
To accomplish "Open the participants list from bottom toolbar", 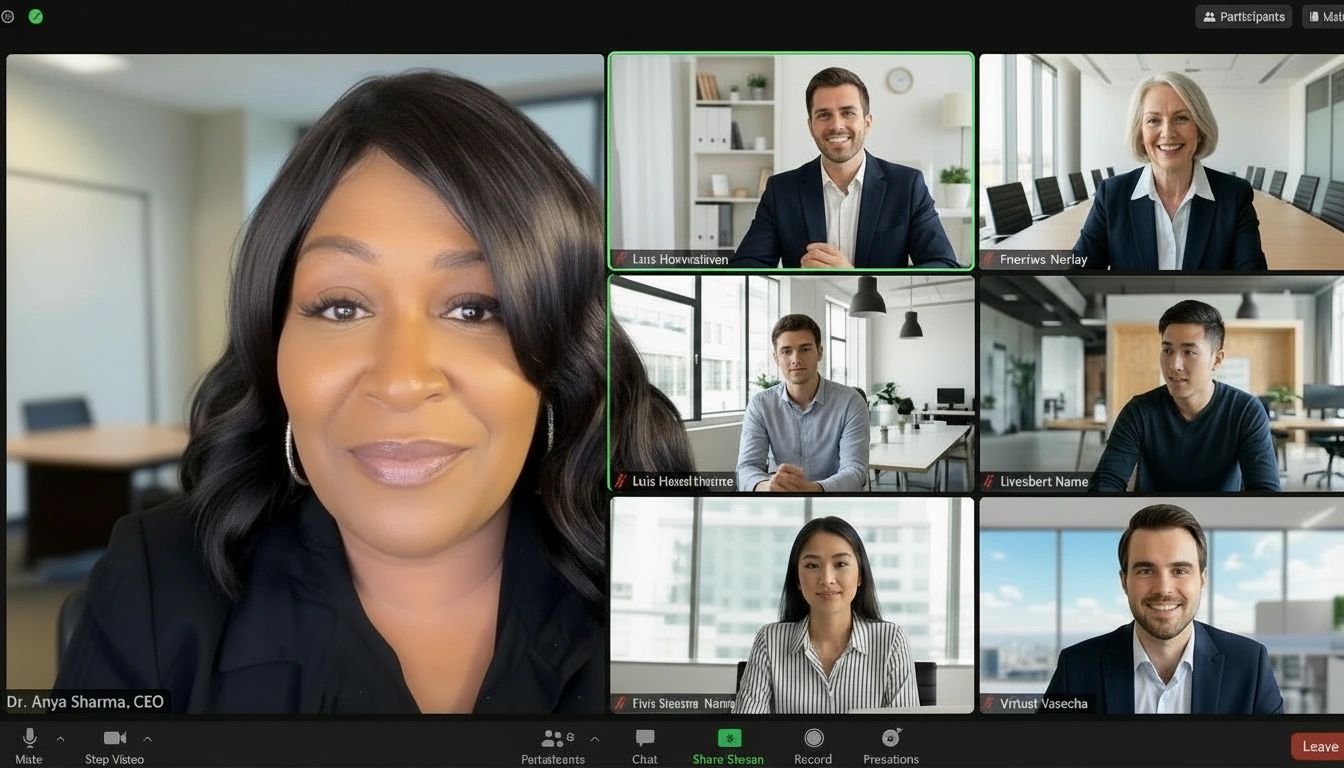I will (552, 740).
